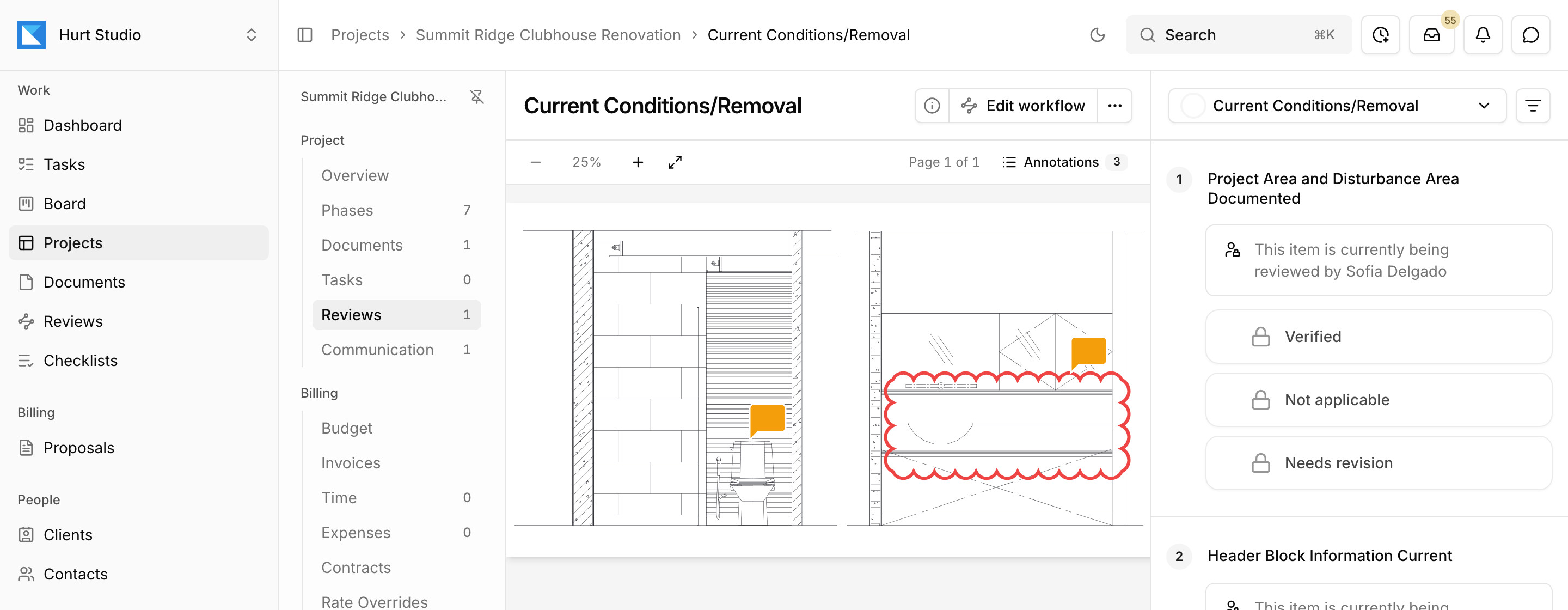Select Needs revision option
Image resolution: width=1568 pixels, height=610 pixels.
1378,463
